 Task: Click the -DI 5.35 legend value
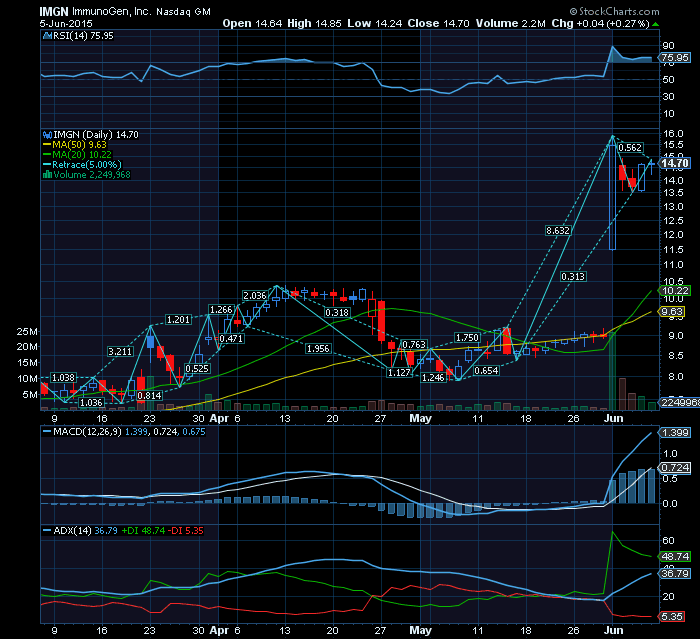(x=186, y=531)
